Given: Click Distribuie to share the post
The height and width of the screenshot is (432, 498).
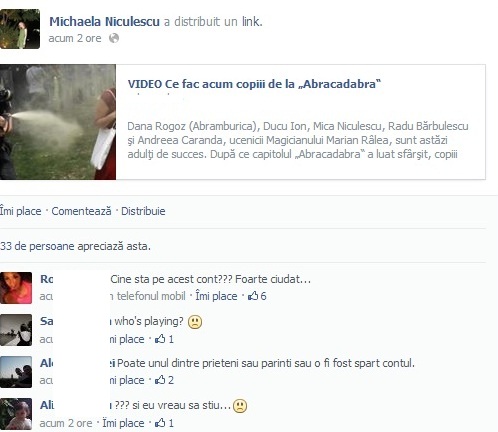Looking at the screenshot, I should click(143, 211).
